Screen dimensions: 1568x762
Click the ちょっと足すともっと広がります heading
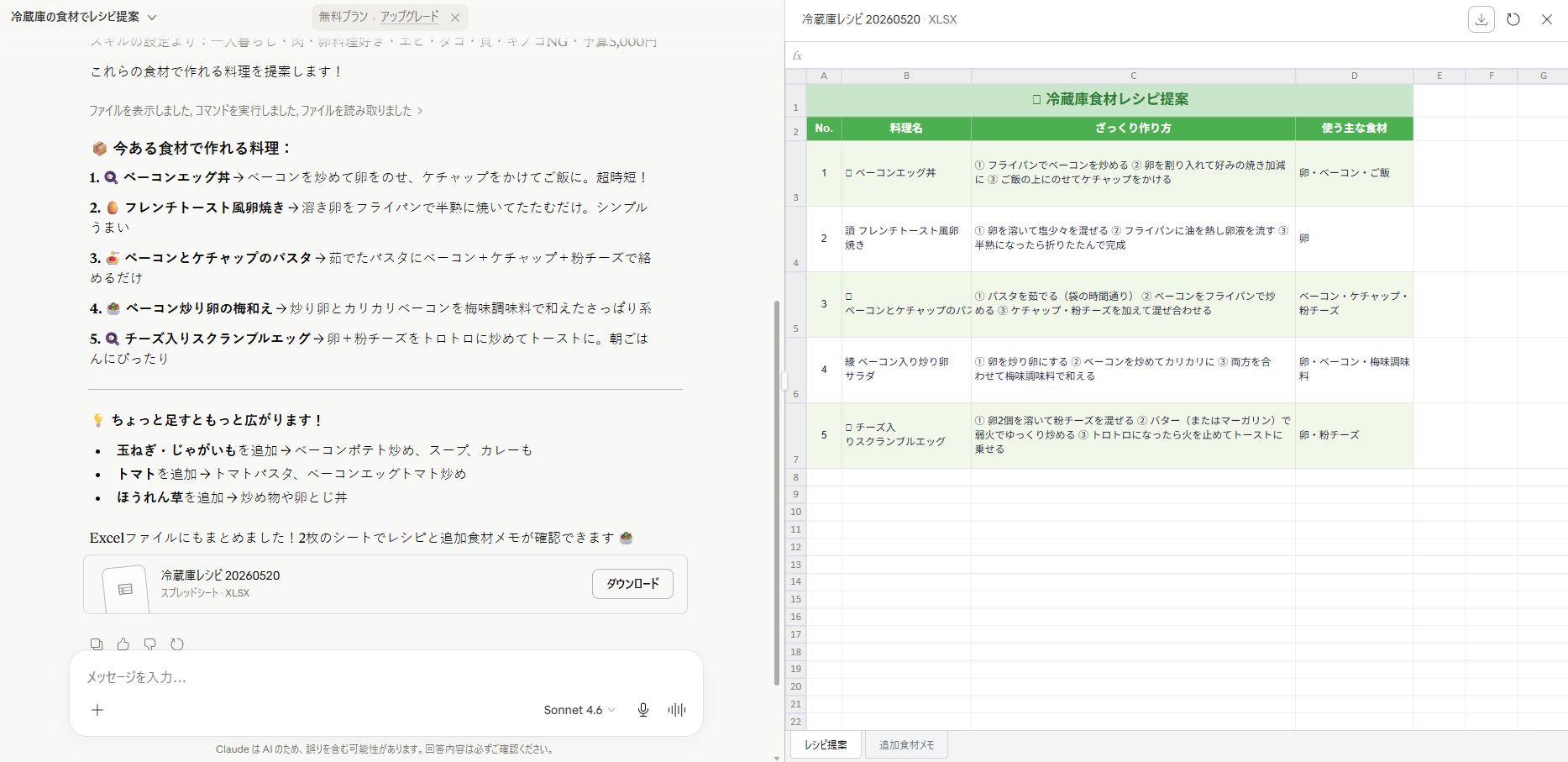[x=207, y=420]
